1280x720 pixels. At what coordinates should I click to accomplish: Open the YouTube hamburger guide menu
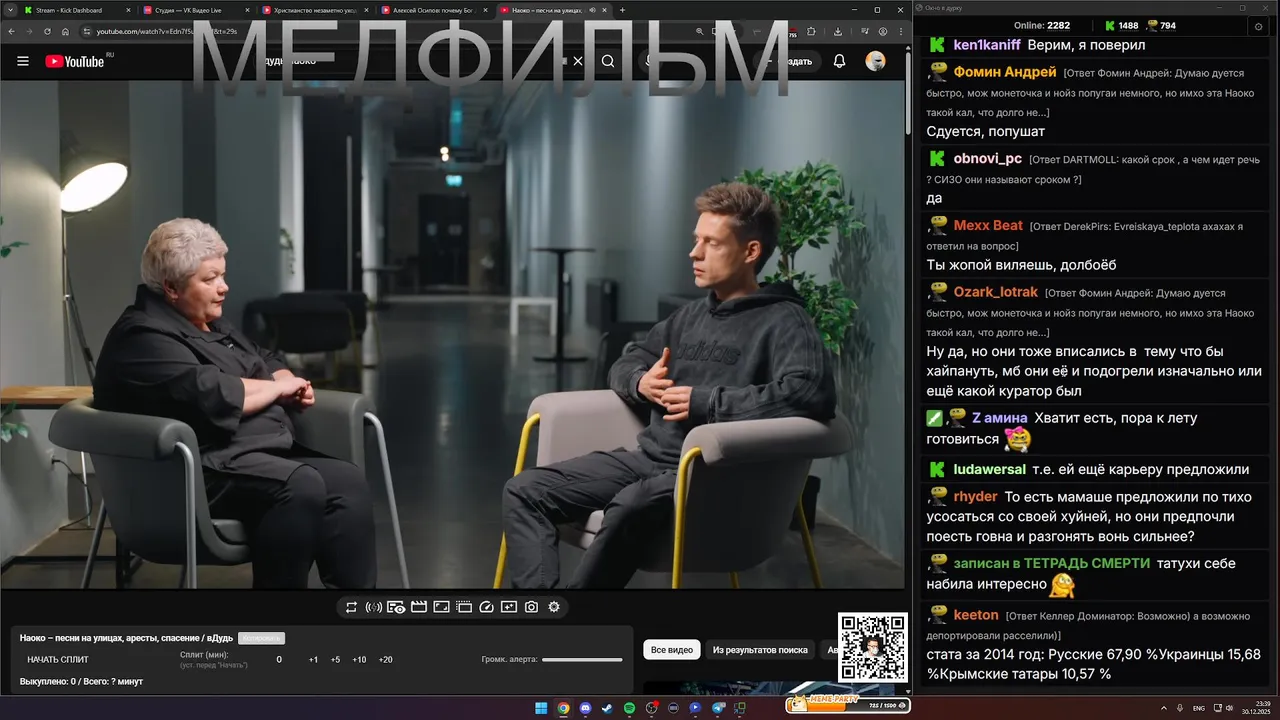[23, 61]
